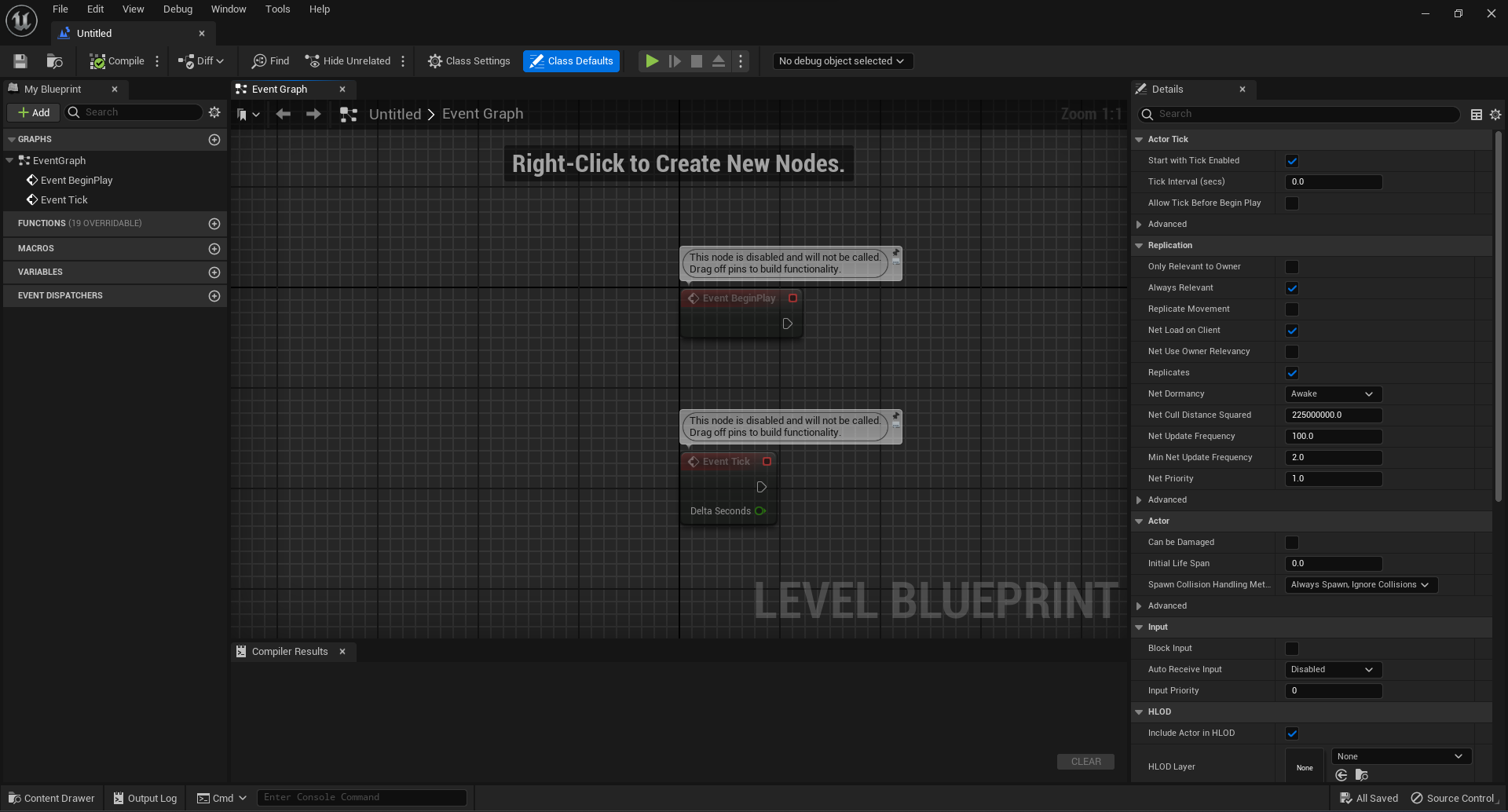The image size is (1508, 812).
Task: Click the Class Defaults button
Action: point(571,60)
